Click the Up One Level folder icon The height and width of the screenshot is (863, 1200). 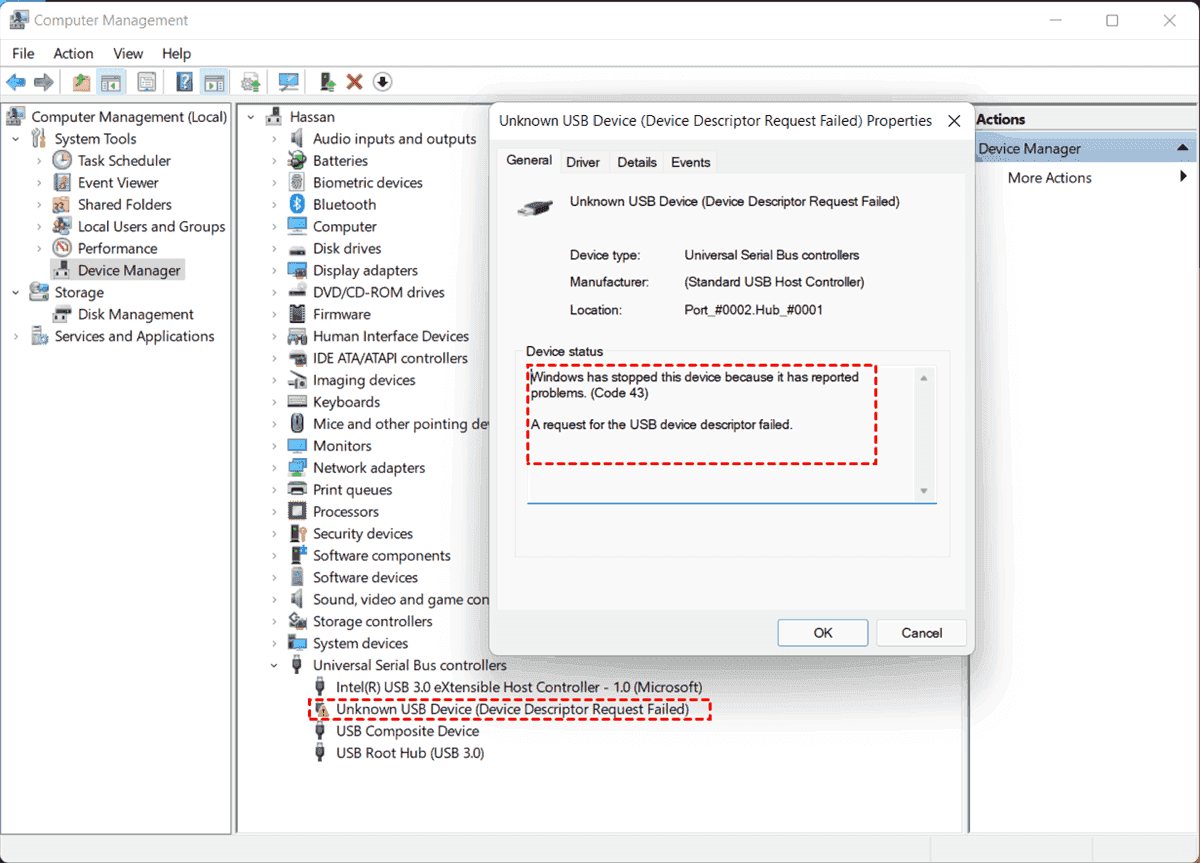tap(81, 82)
